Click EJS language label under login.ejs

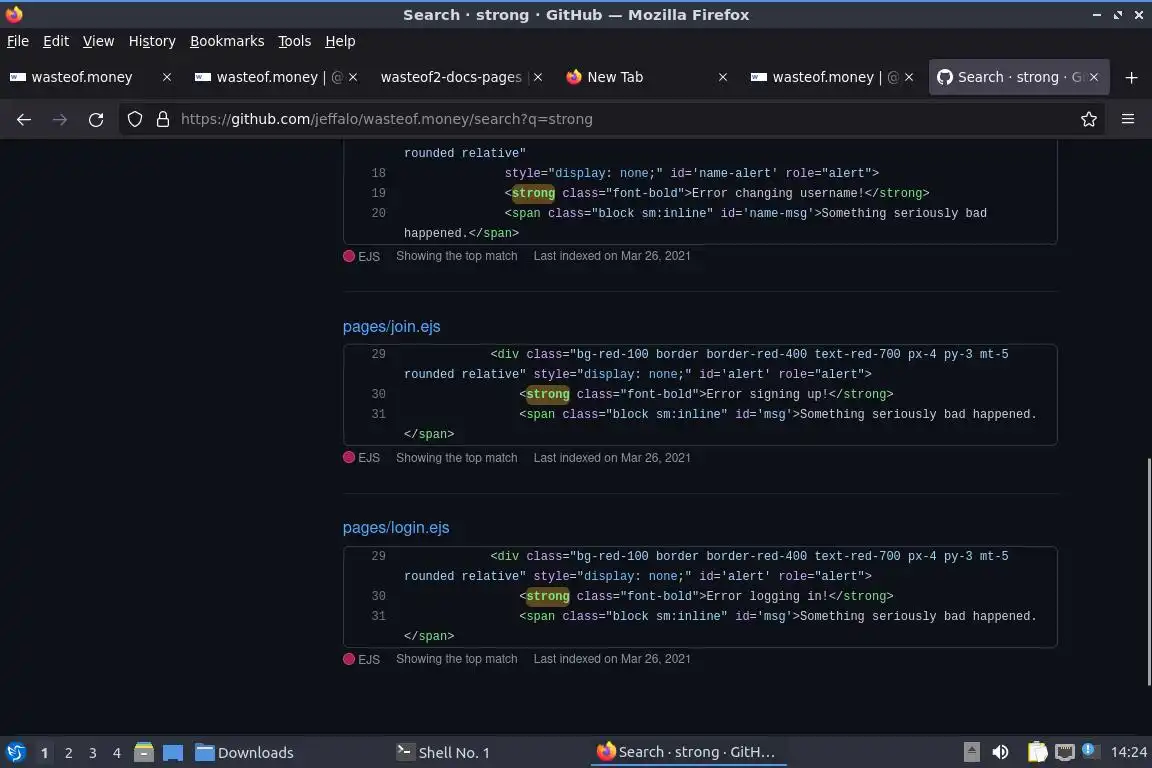369,659
